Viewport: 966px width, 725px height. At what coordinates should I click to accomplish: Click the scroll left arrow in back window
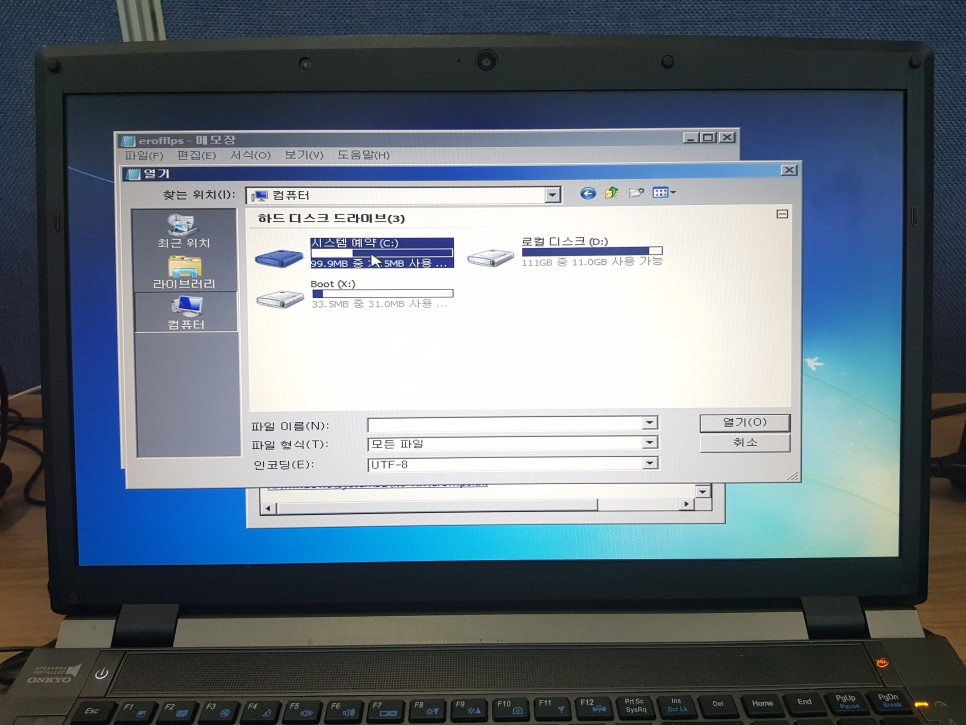pos(268,508)
